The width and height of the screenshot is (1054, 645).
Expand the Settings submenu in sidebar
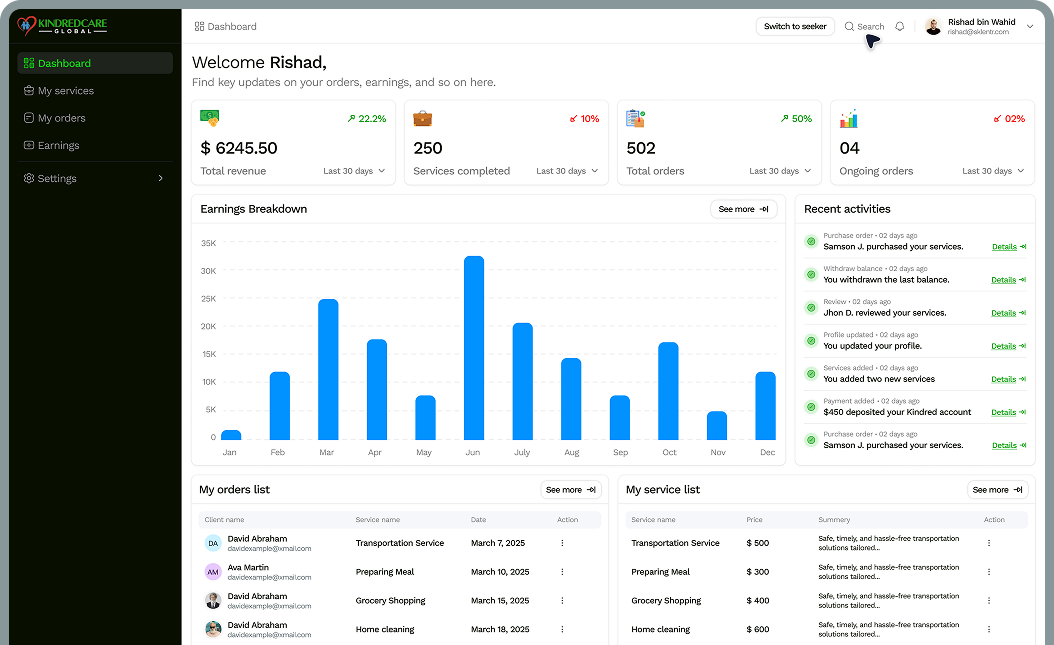pos(160,178)
